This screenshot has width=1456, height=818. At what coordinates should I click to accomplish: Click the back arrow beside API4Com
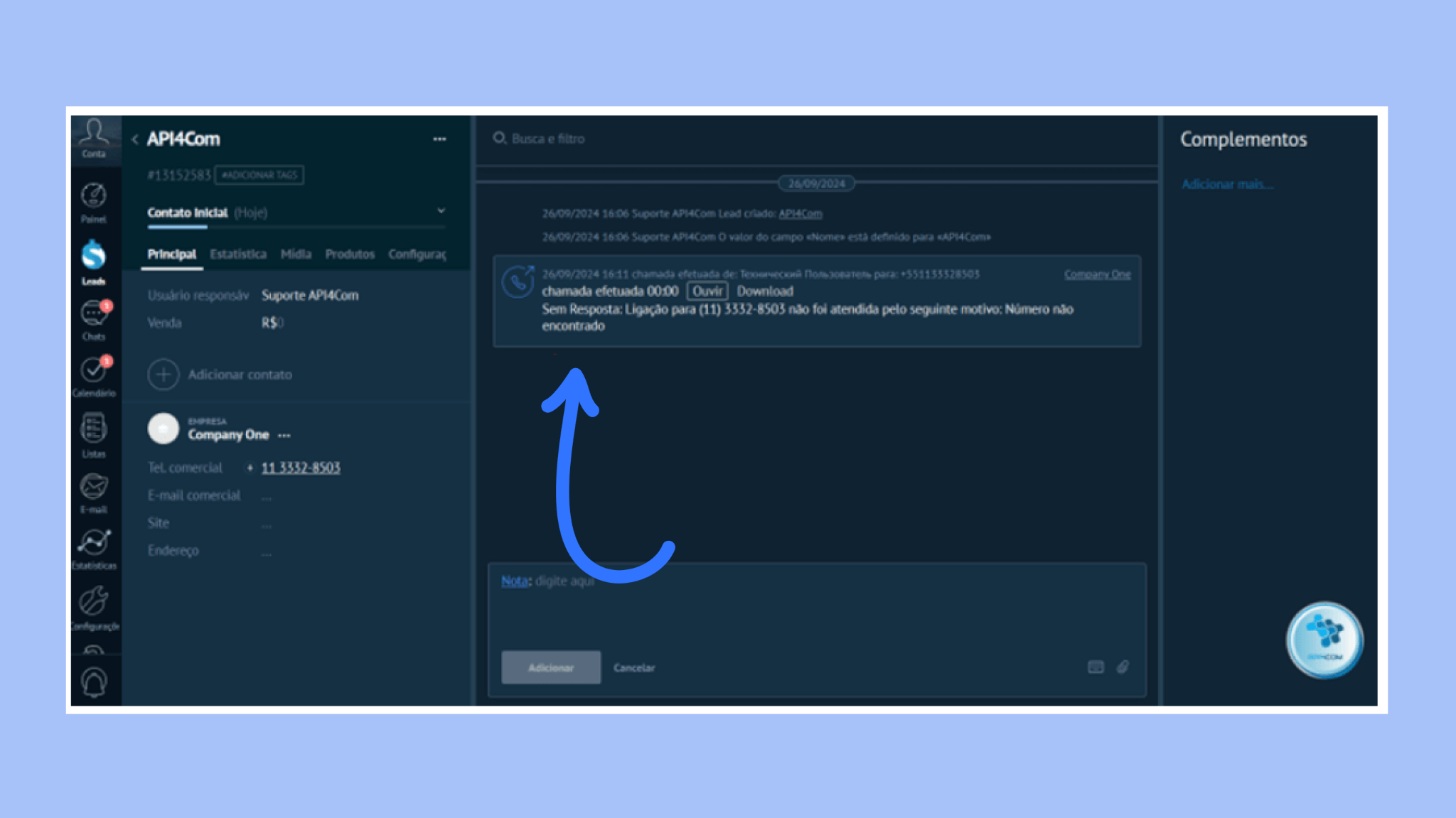click(135, 139)
